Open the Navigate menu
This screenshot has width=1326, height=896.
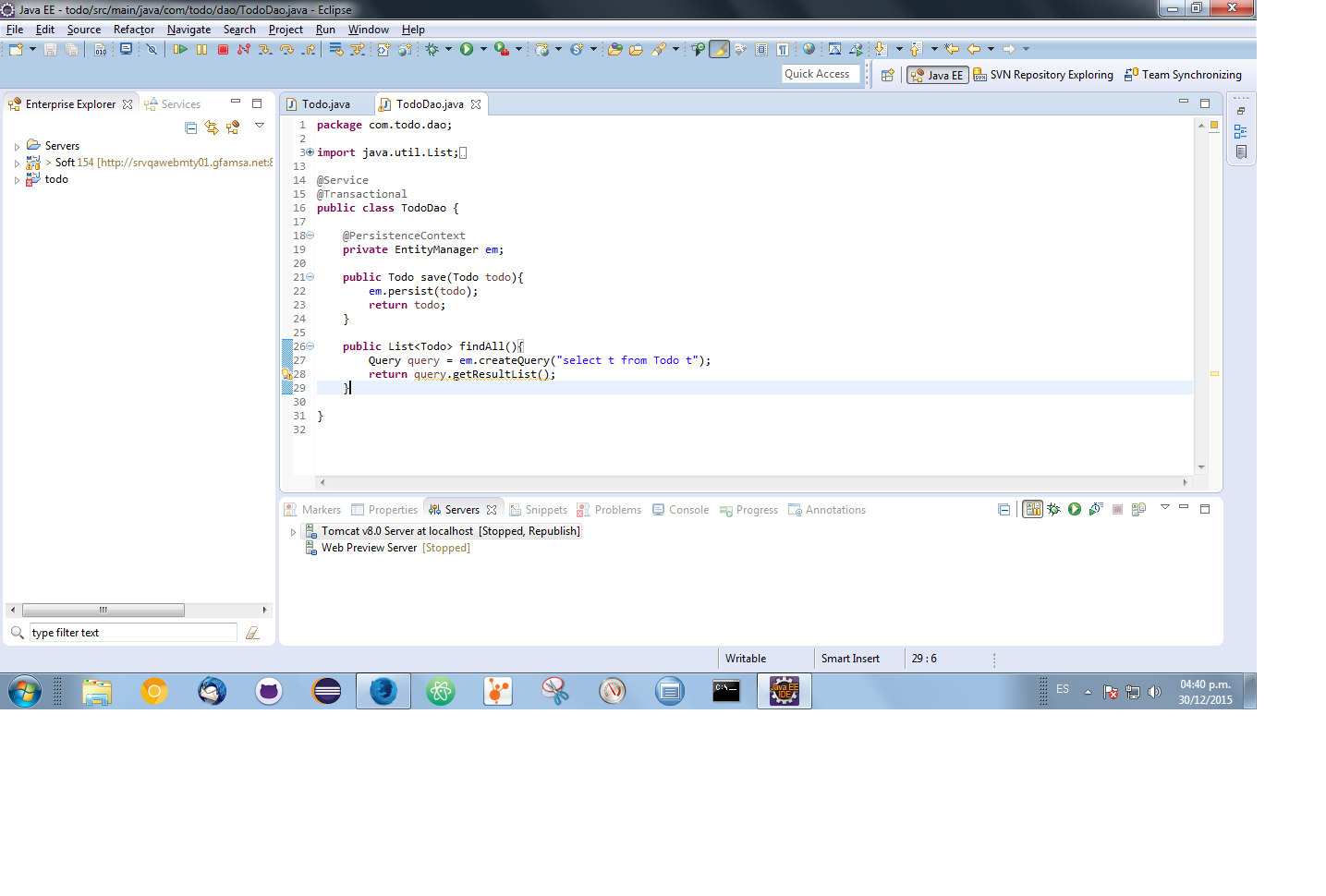(x=189, y=30)
